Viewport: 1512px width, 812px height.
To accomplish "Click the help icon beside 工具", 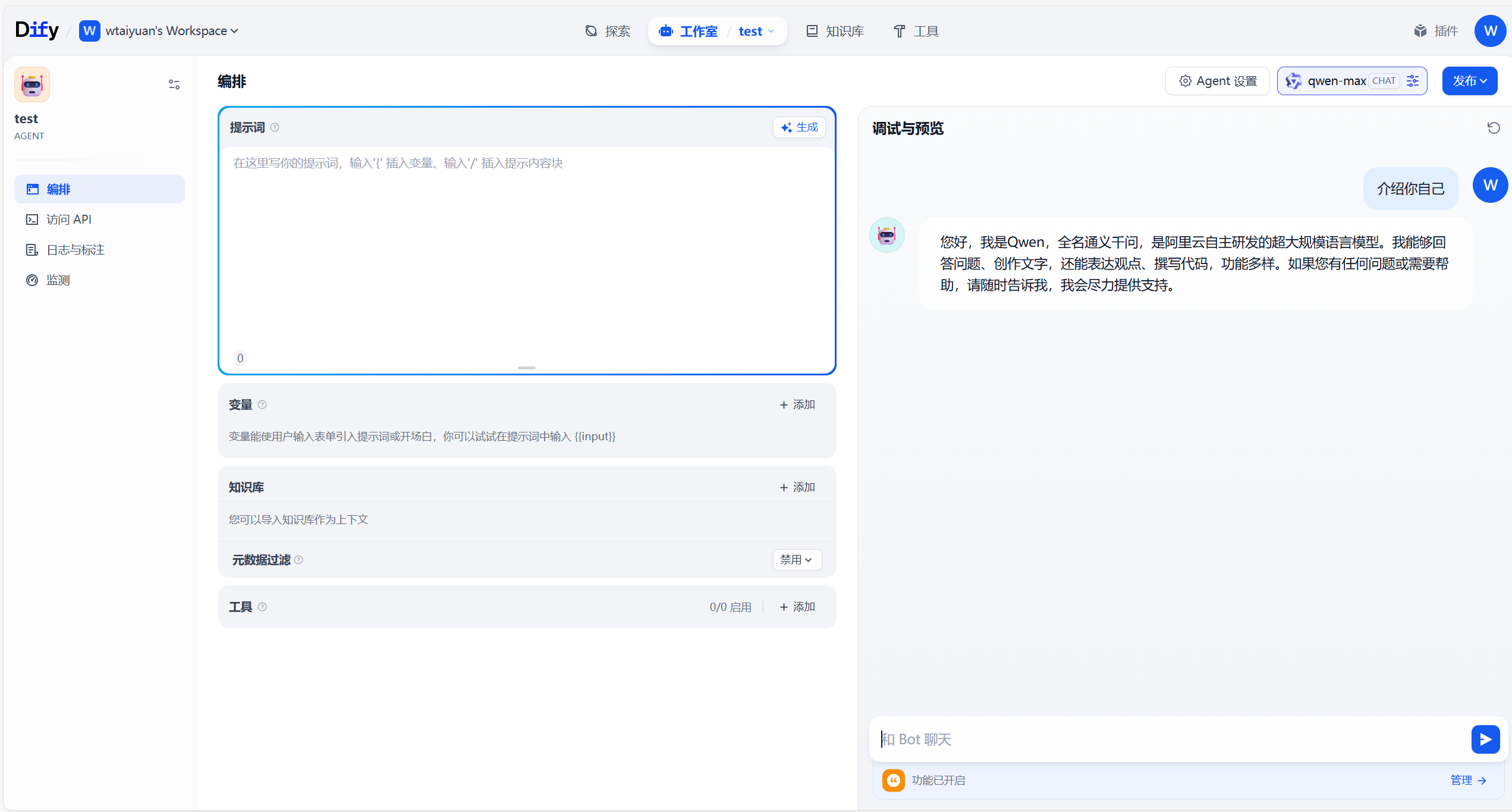I will point(262,607).
